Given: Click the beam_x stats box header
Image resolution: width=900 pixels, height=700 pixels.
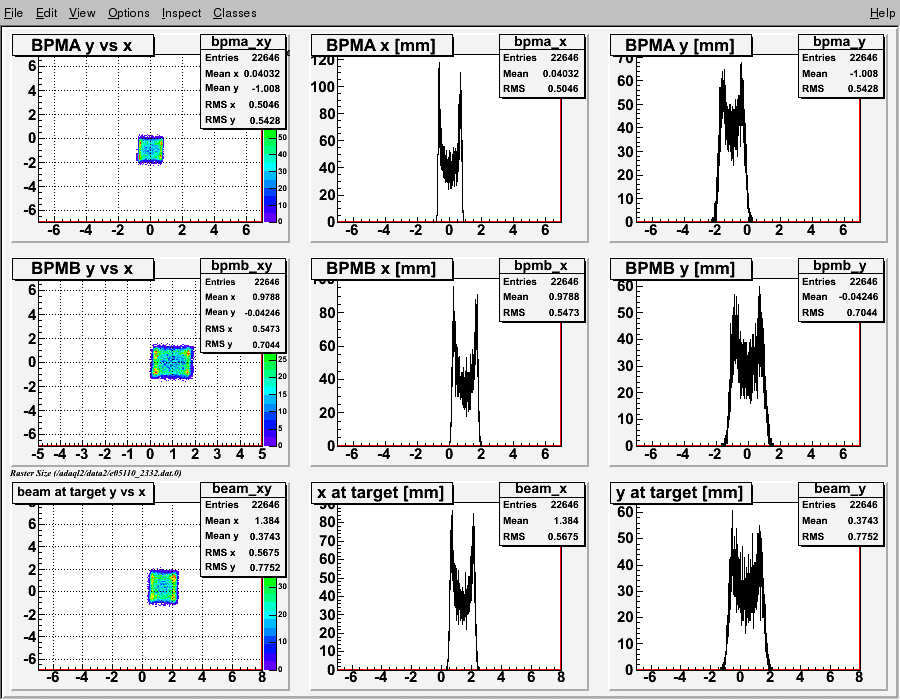Looking at the screenshot, I should pos(541,489).
